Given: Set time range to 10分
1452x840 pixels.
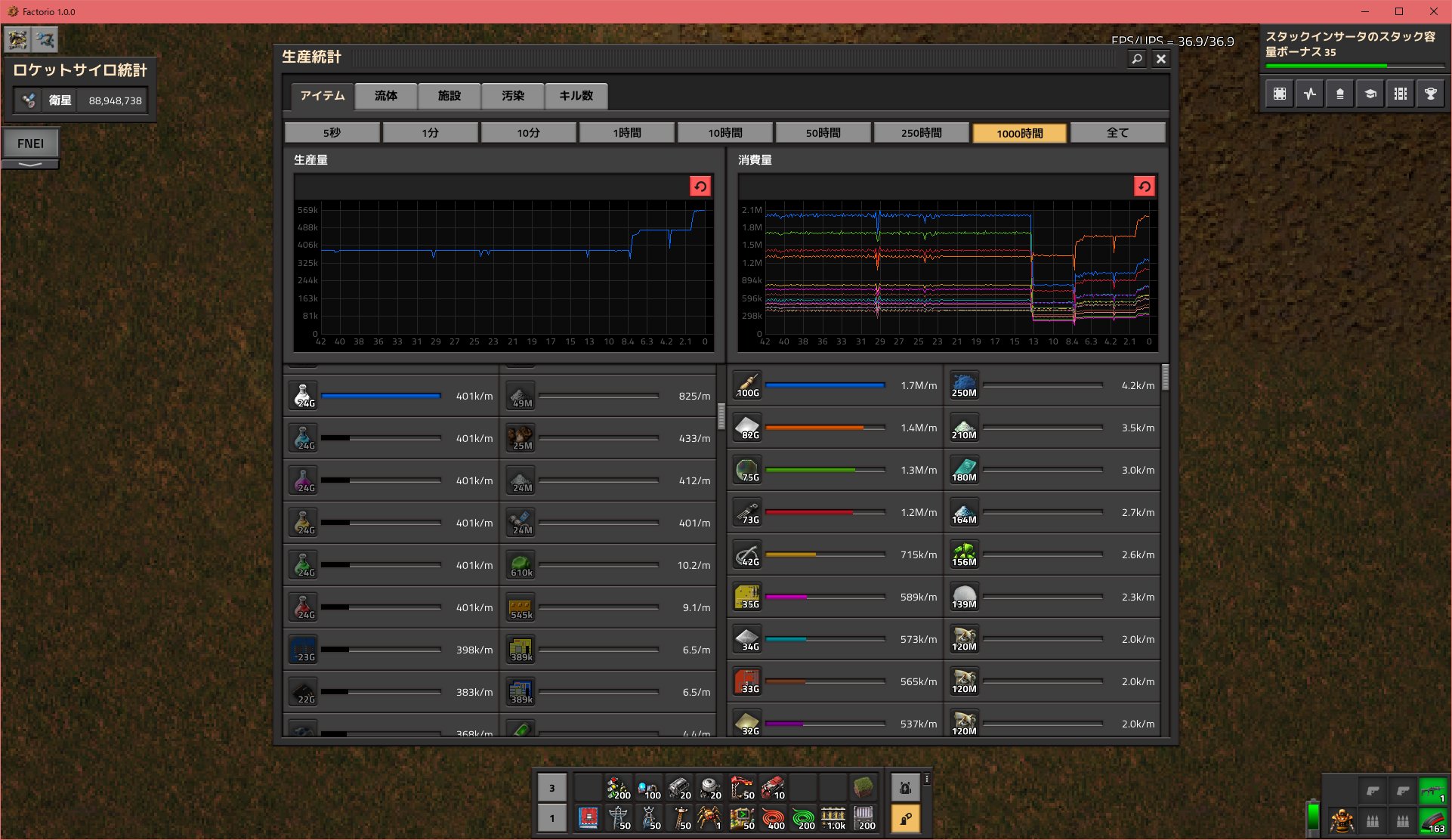Looking at the screenshot, I should tap(529, 133).
